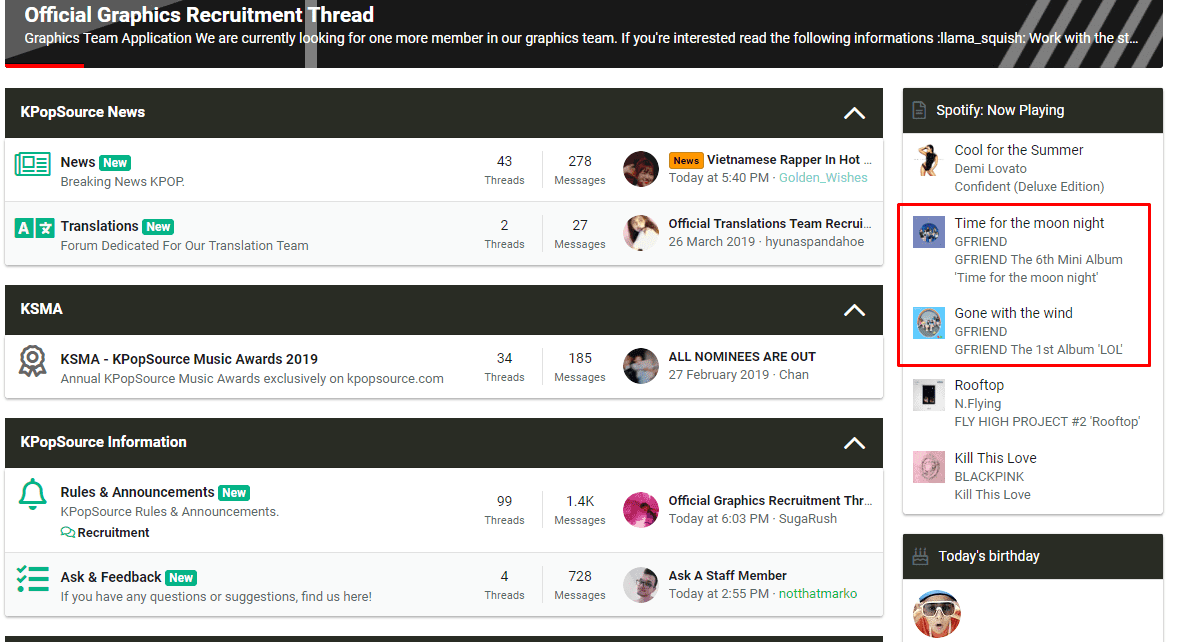Visit Chan user profile
1183x642 pixels.
(794, 375)
